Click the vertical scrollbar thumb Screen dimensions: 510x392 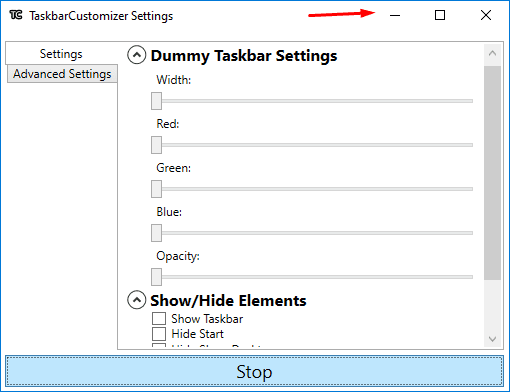[492, 173]
